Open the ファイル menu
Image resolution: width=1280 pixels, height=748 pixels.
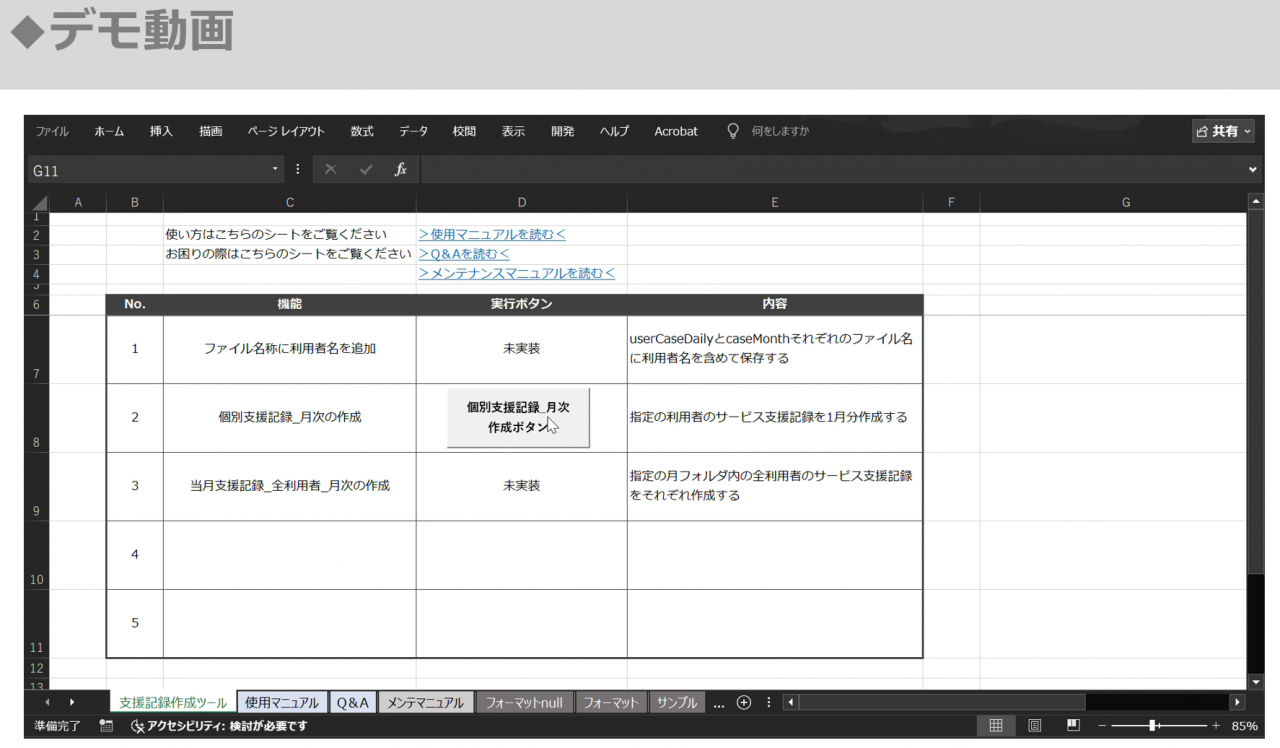[52, 131]
